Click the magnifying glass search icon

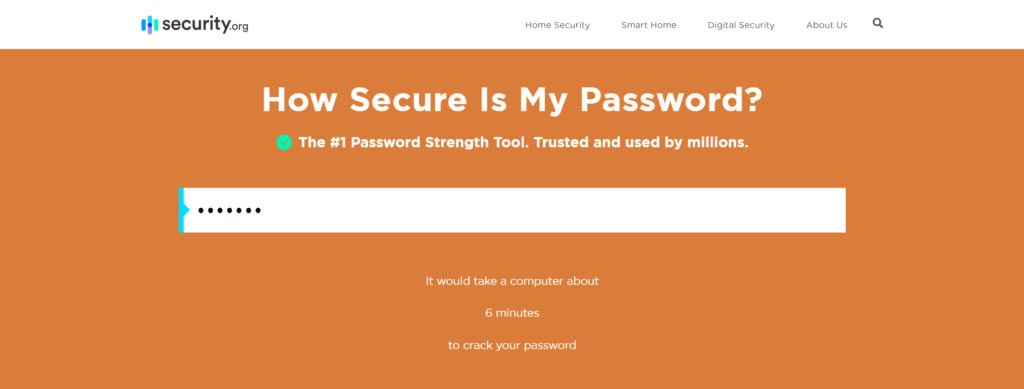(x=878, y=23)
